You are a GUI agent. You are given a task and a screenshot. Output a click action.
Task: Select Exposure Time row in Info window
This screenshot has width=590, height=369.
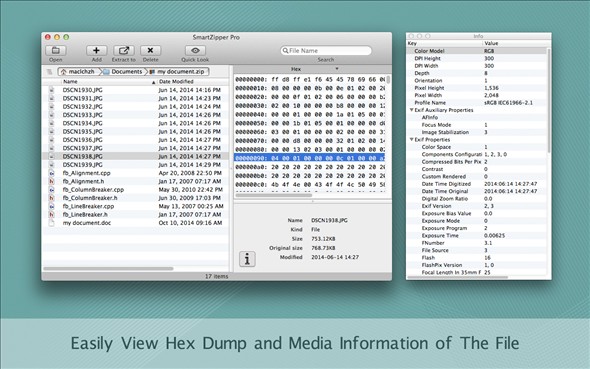(x=477, y=235)
